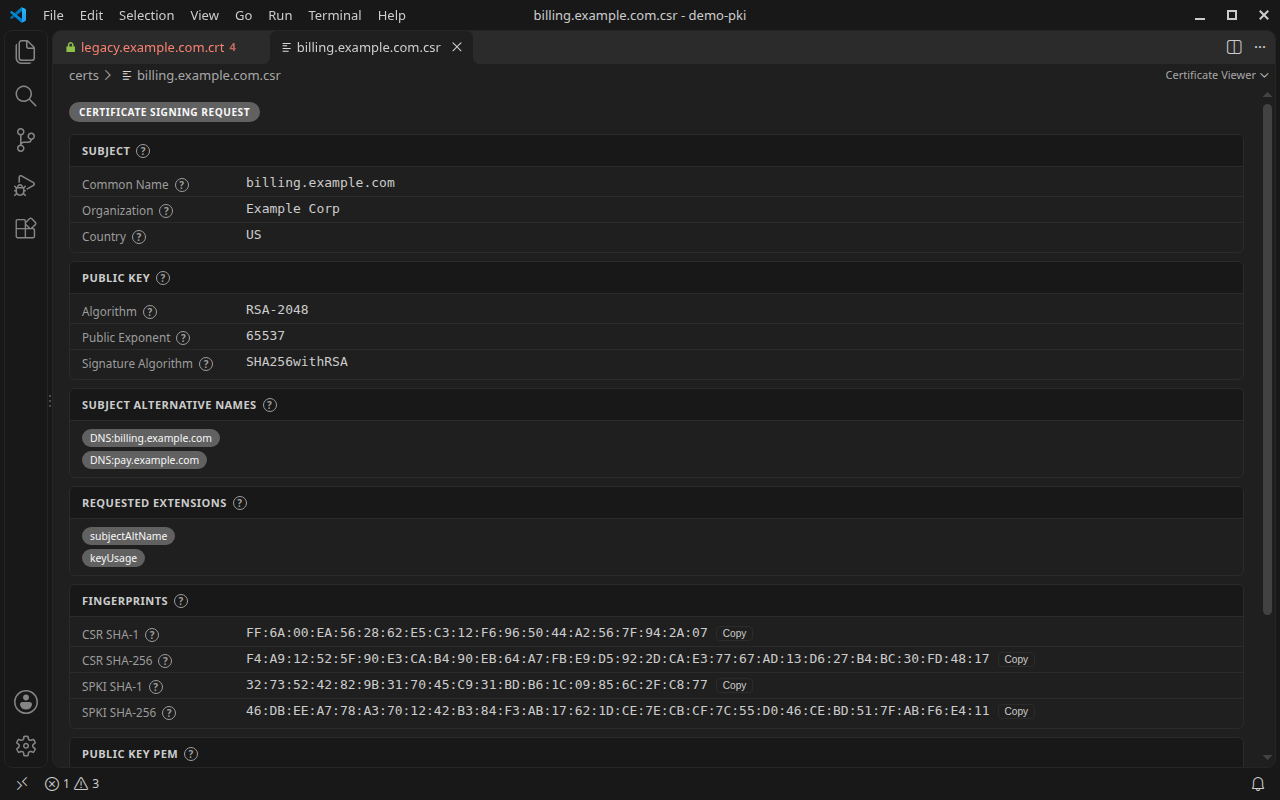Click help icon next to PUBLIC KEY PEM
The width and height of the screenshot is (1280, 800).
pos(191,754)
